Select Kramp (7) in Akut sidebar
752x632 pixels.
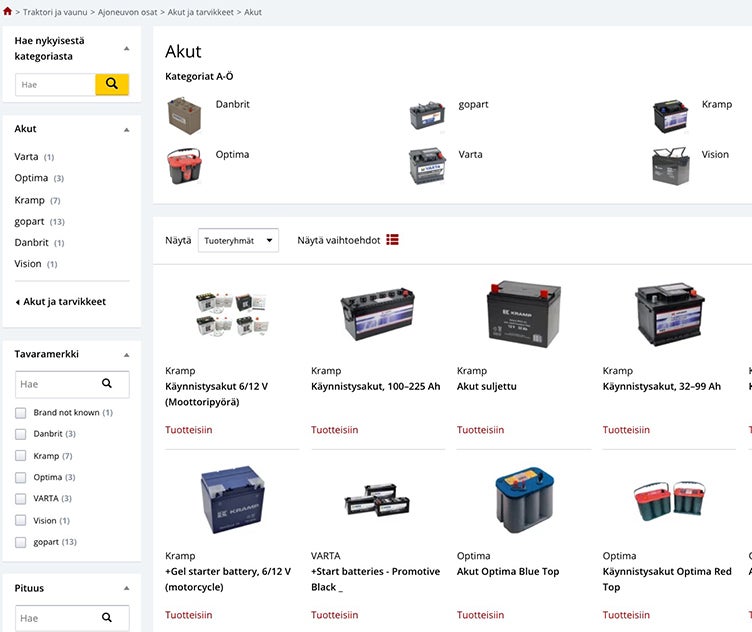click(x=37, y=200)
